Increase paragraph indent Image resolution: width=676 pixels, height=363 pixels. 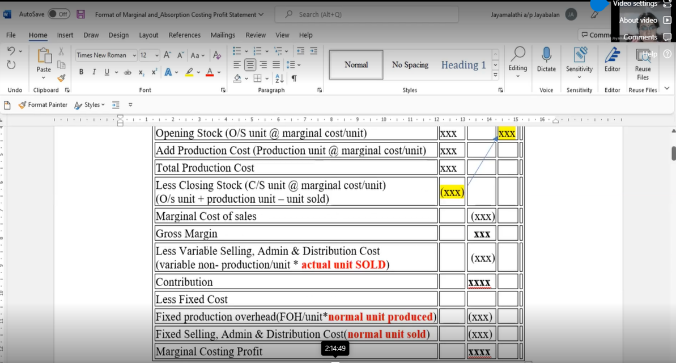click(313, 51)
